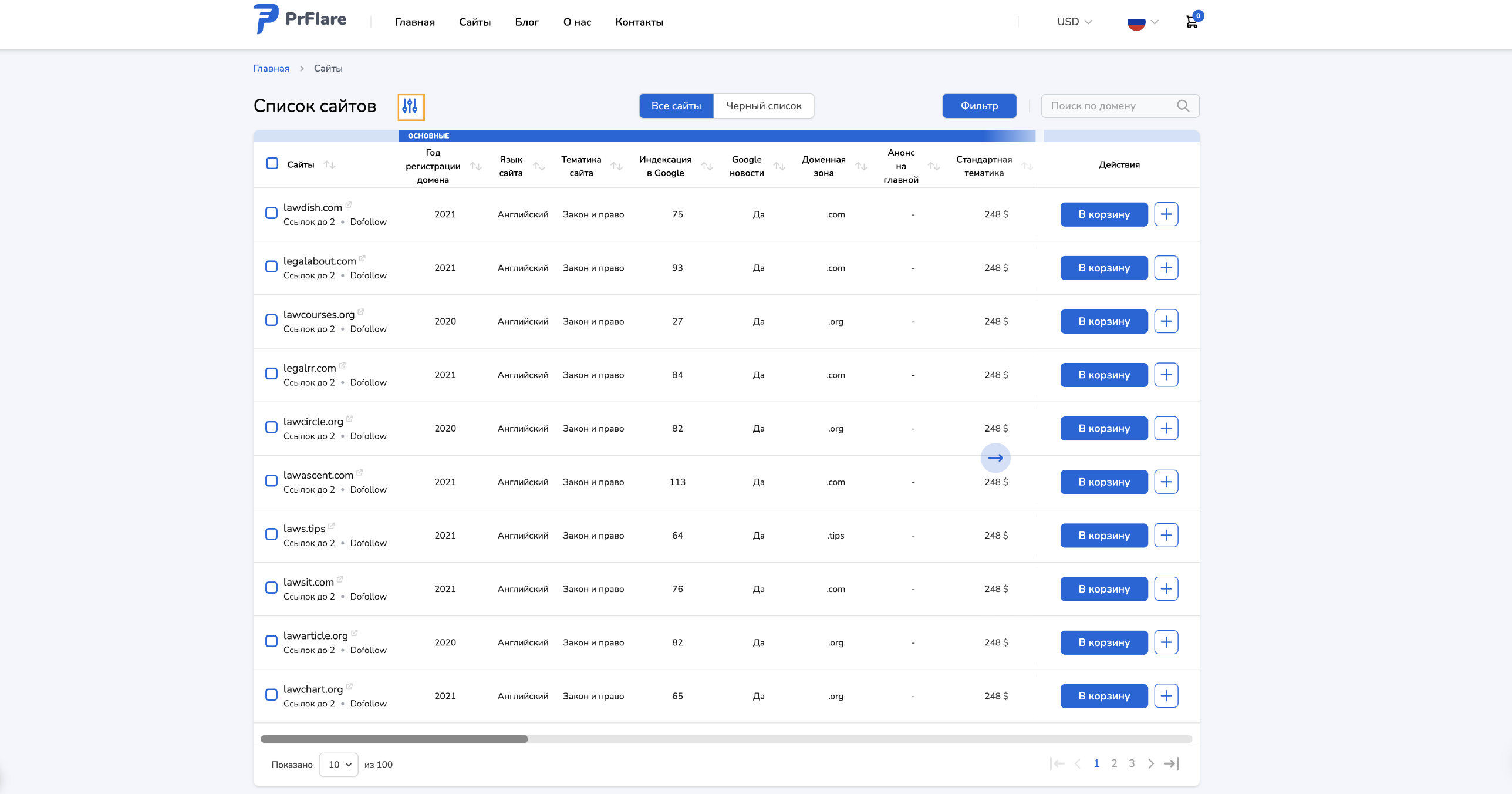Check the laws.tips row checkbox
Image resolution: width=1512 pixels, height=794 pixels.
point(271,534)
